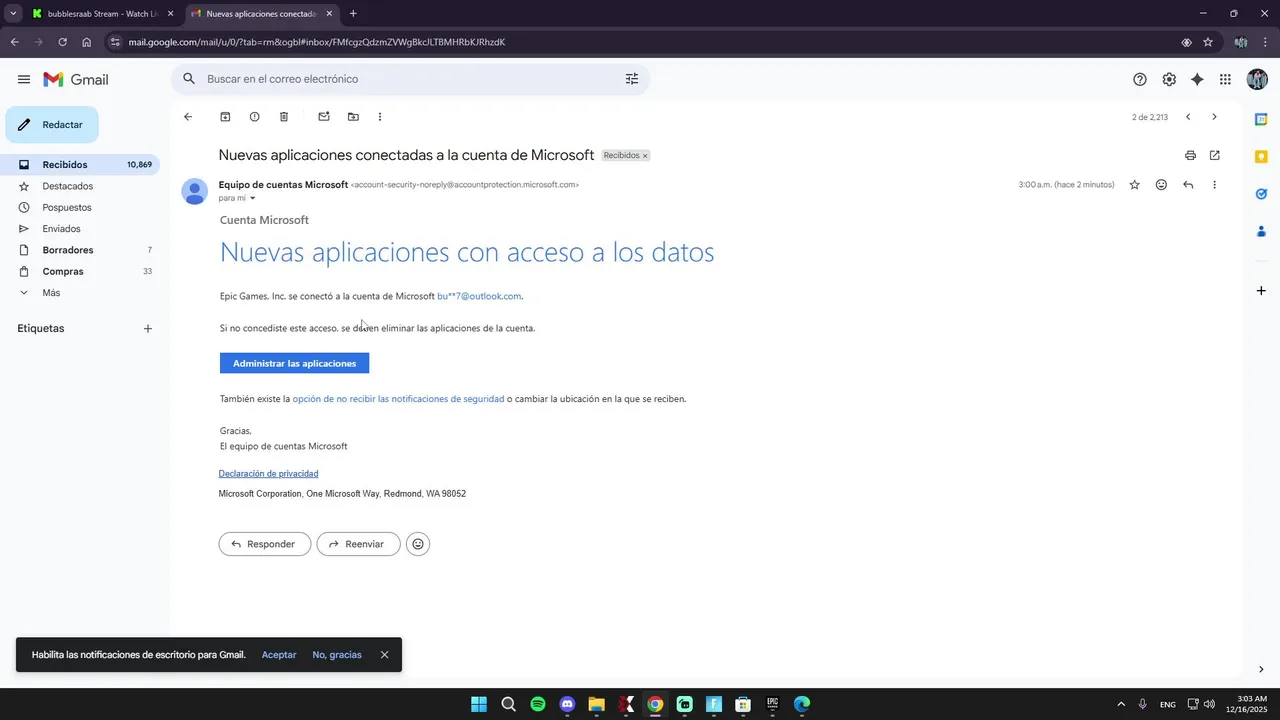The image size is (1280, 720).
Task: Bookmark this page star
Action: [1208, 42]
